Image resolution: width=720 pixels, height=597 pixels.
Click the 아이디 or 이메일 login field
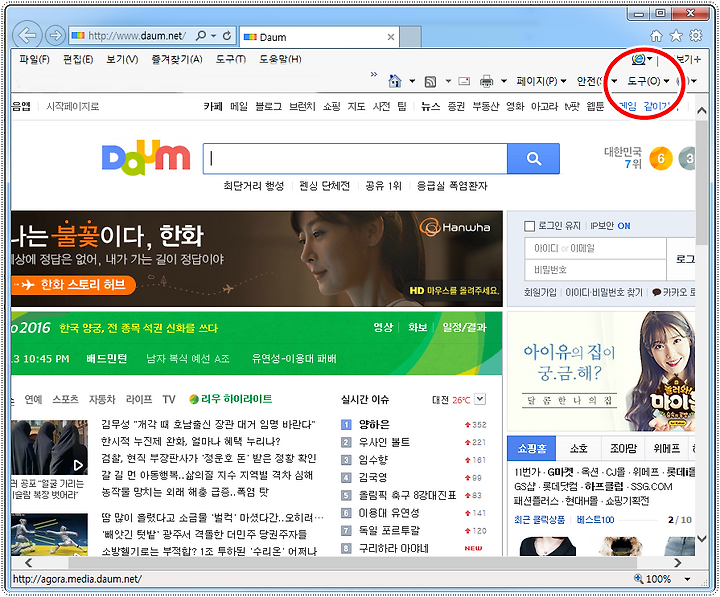click(595, 248)
